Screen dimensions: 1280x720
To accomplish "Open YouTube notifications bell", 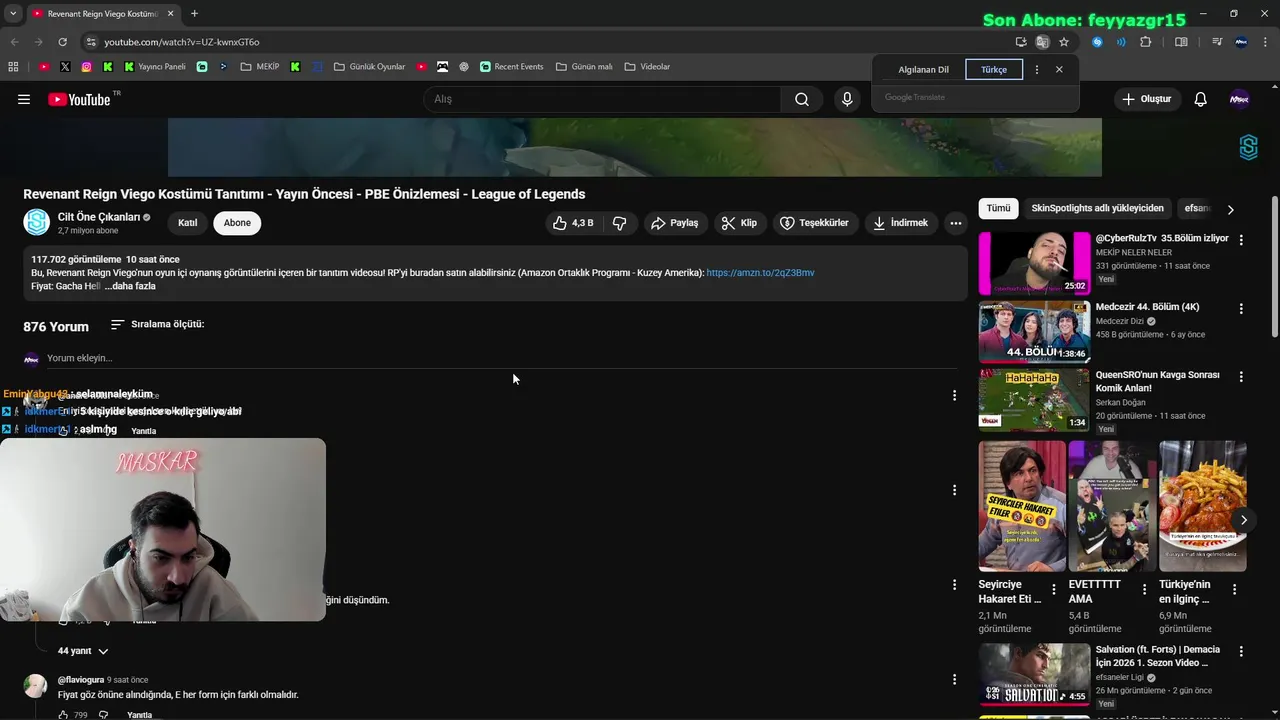I will click(x=1201, y=99).
